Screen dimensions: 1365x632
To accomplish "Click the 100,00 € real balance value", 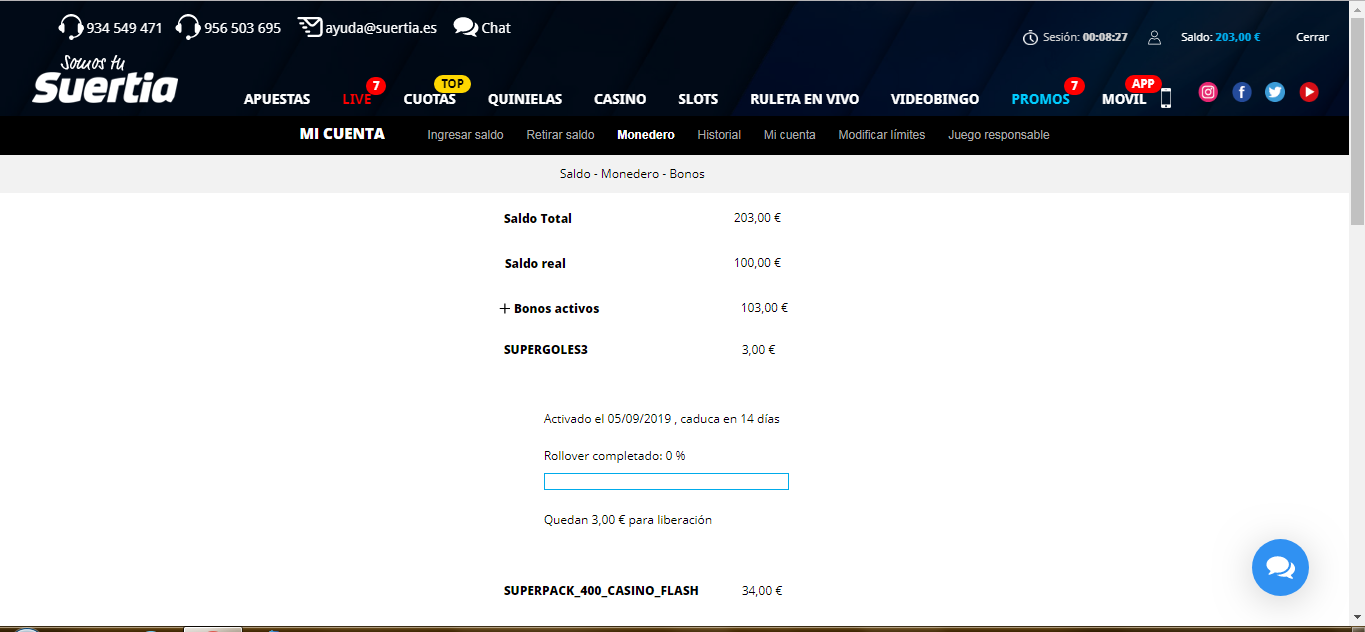I will (757, 263).
